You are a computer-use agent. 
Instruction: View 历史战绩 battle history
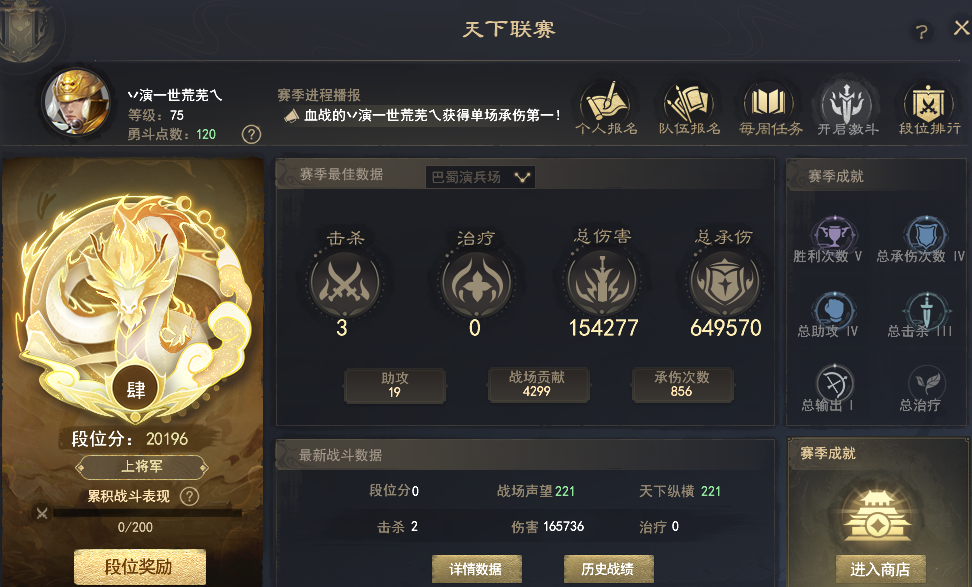(x=608, y=569)
